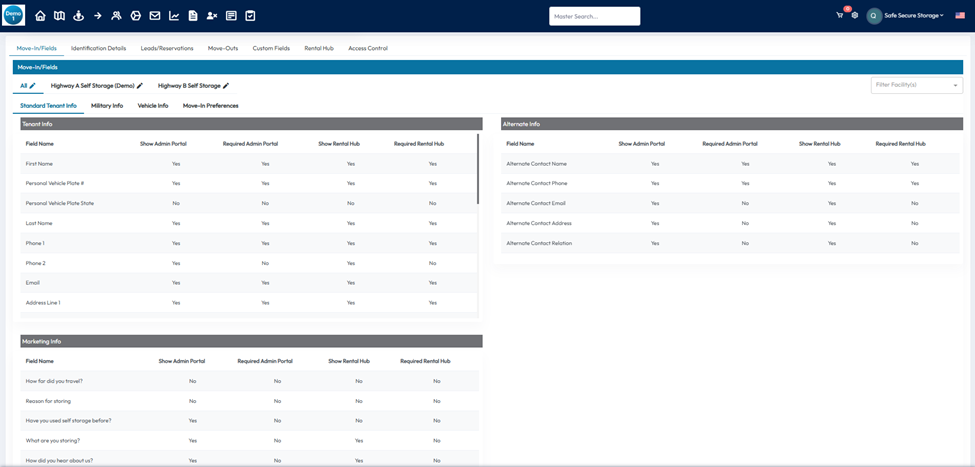Open the shopping cart
Viewport: 975px width, 467px height.
coord(840,15)
